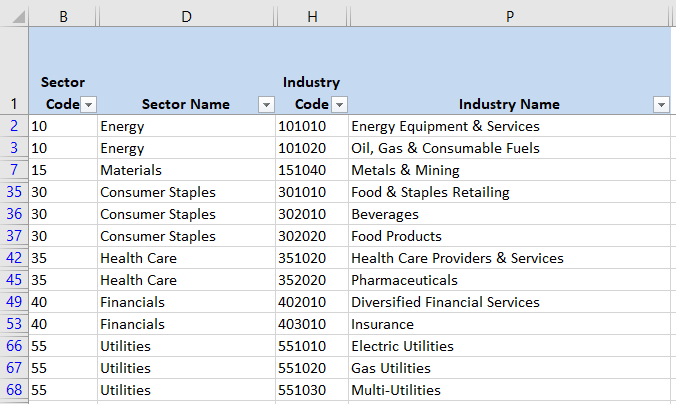Select cell with industry code 302020

click(x=312, y=236)
